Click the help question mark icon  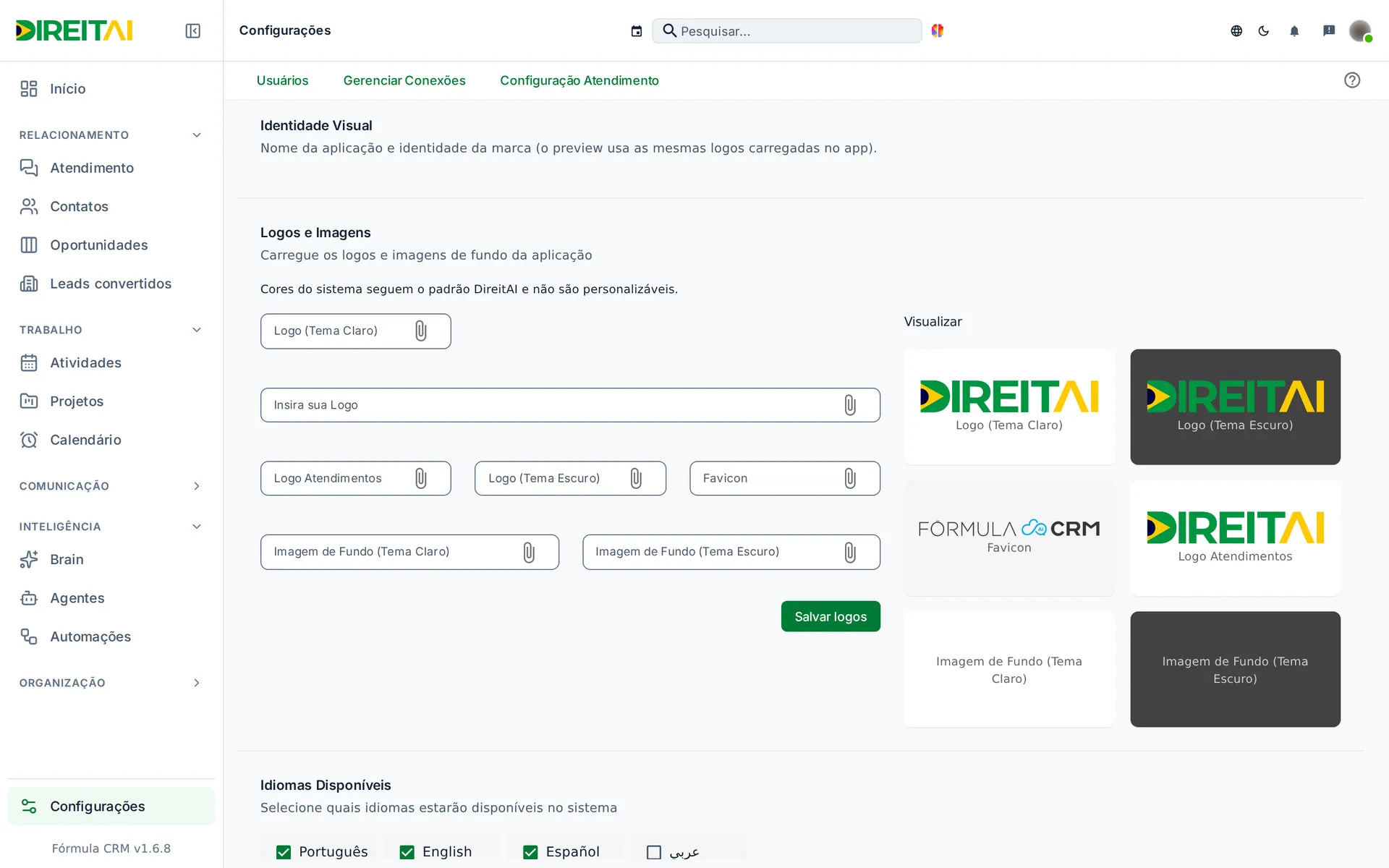tap(1352, 80)
